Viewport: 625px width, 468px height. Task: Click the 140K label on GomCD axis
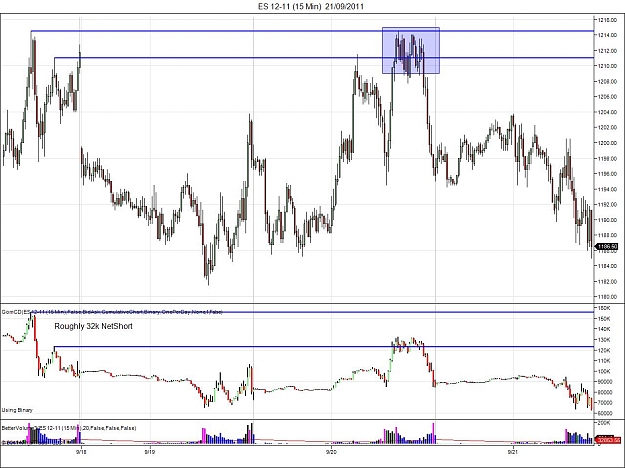click(604, 329)
